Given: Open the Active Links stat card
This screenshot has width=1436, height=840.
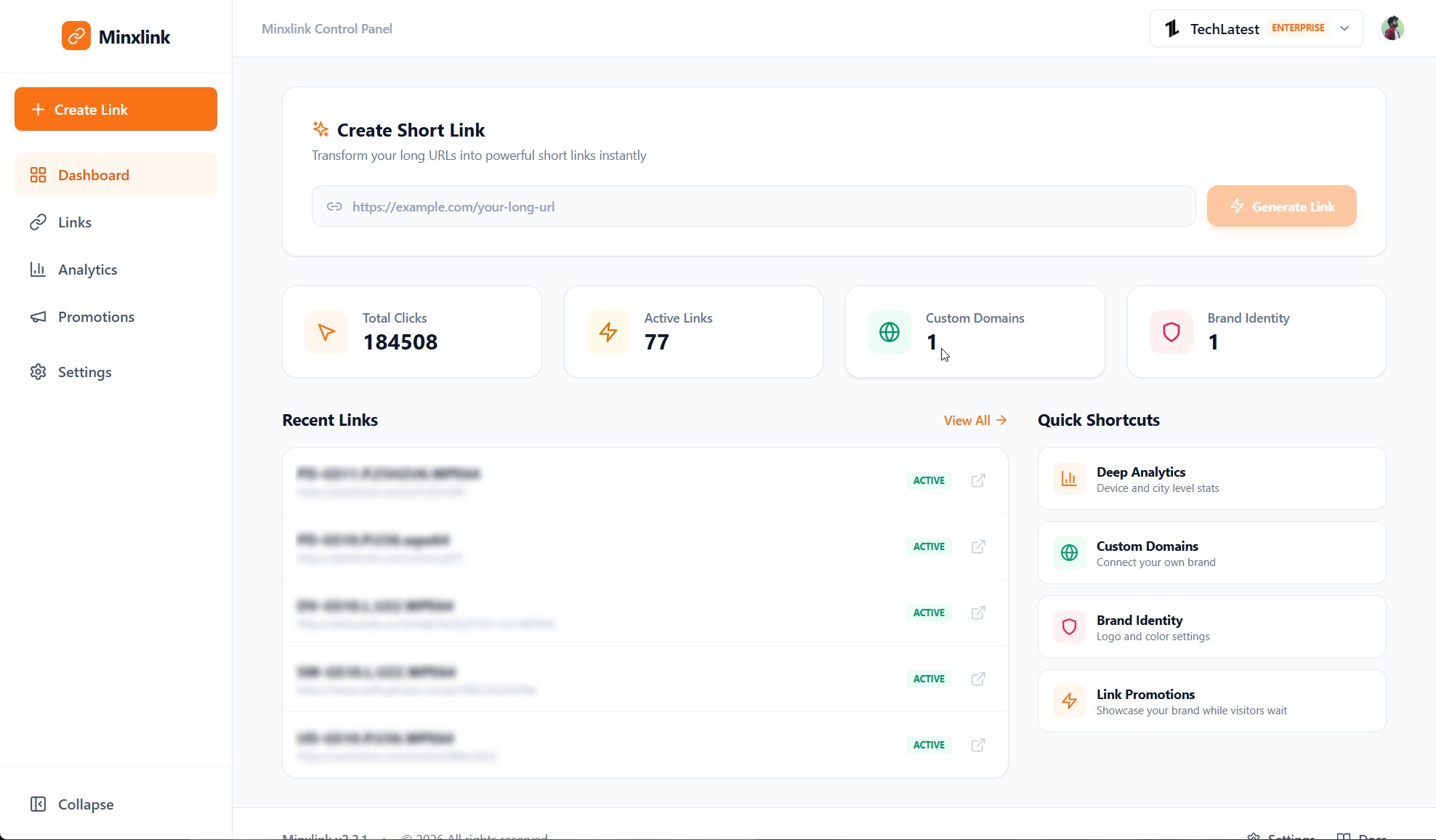Looking at the screenshot, I should (x=693, y=331).
